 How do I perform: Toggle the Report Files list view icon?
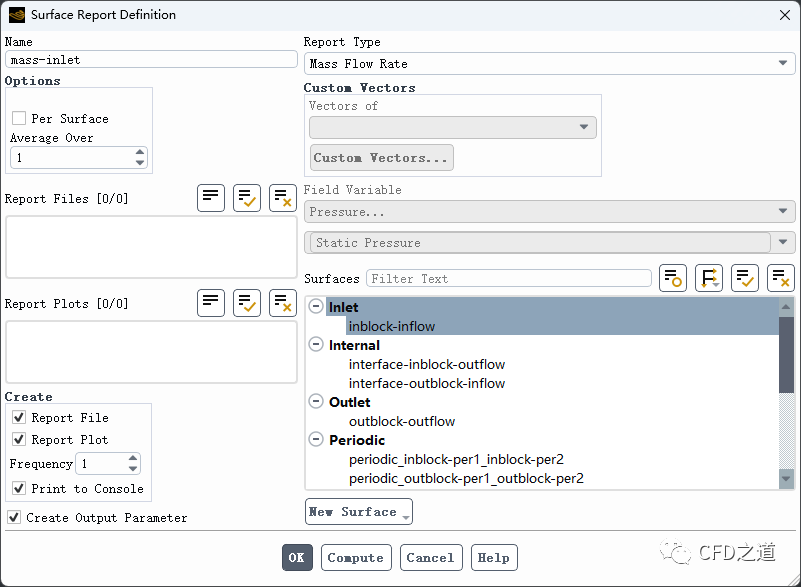point(211,198)
